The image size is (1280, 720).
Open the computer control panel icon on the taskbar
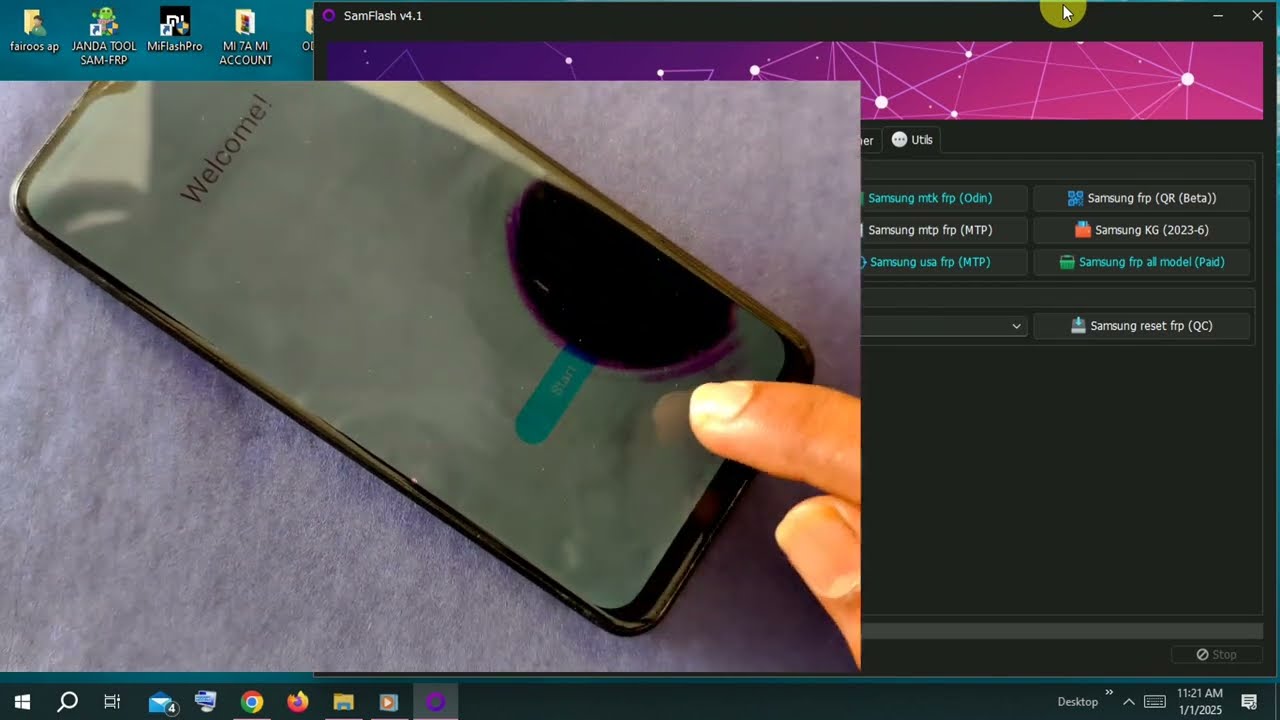point(206,702)
